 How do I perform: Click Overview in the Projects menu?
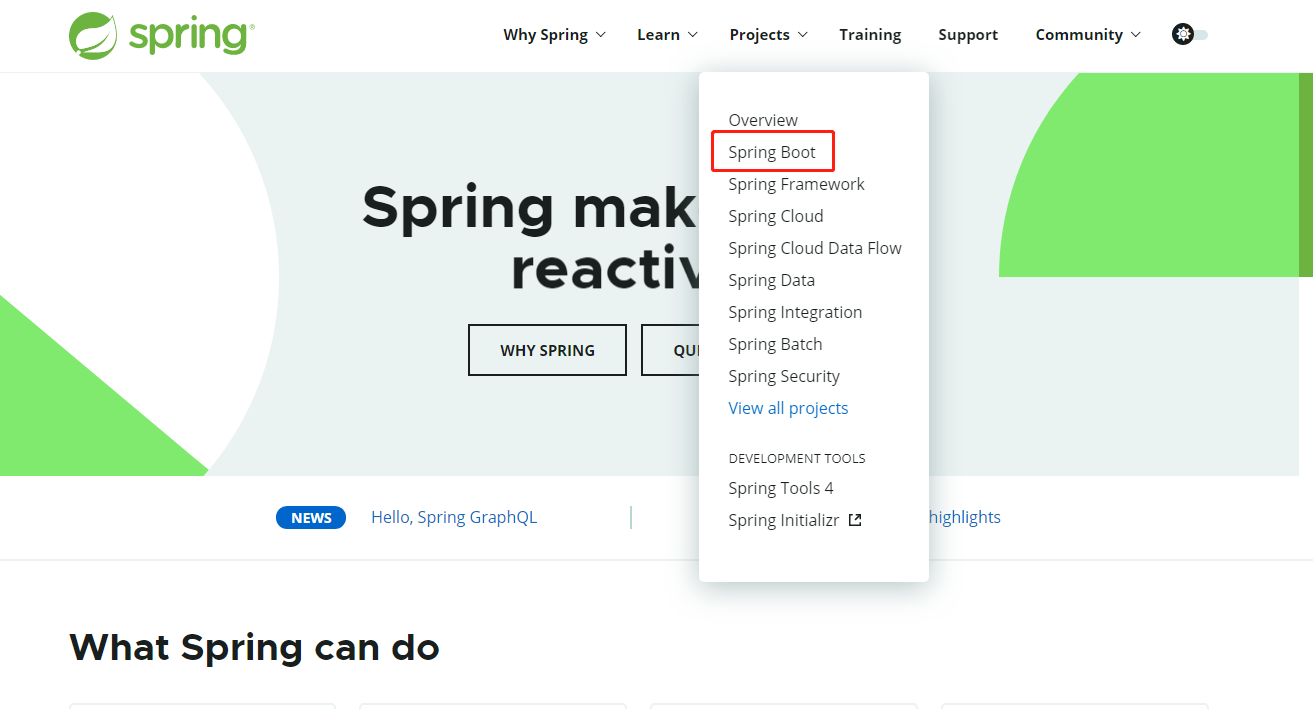pos(762,119)
